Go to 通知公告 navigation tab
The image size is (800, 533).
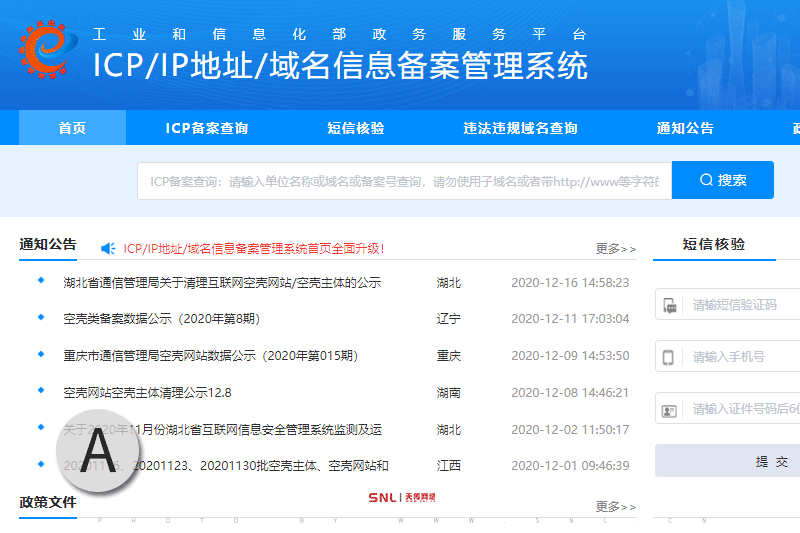(685, 128)
